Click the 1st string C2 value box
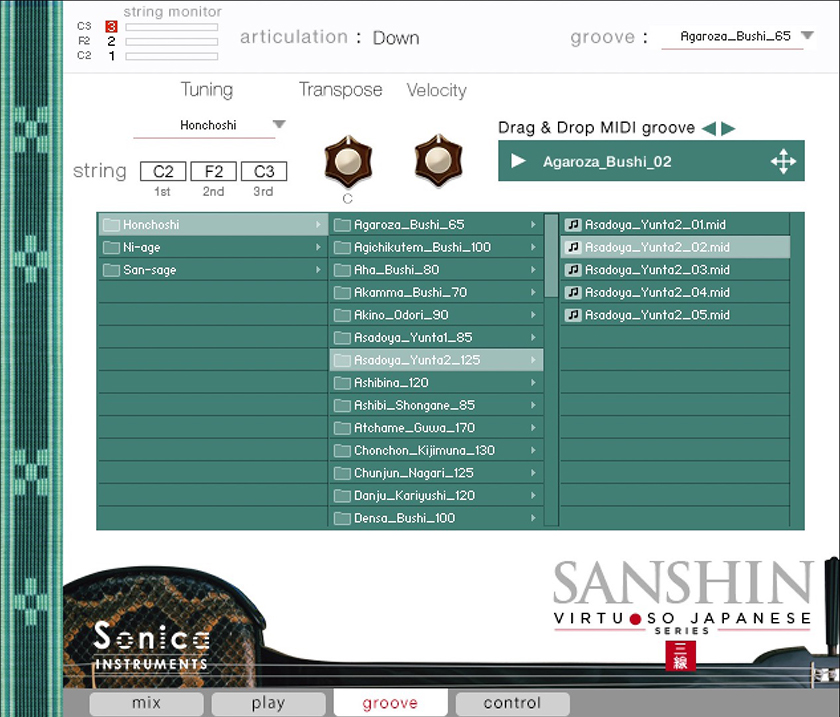This screenshot has width=840, height=717. coord(163,171)
